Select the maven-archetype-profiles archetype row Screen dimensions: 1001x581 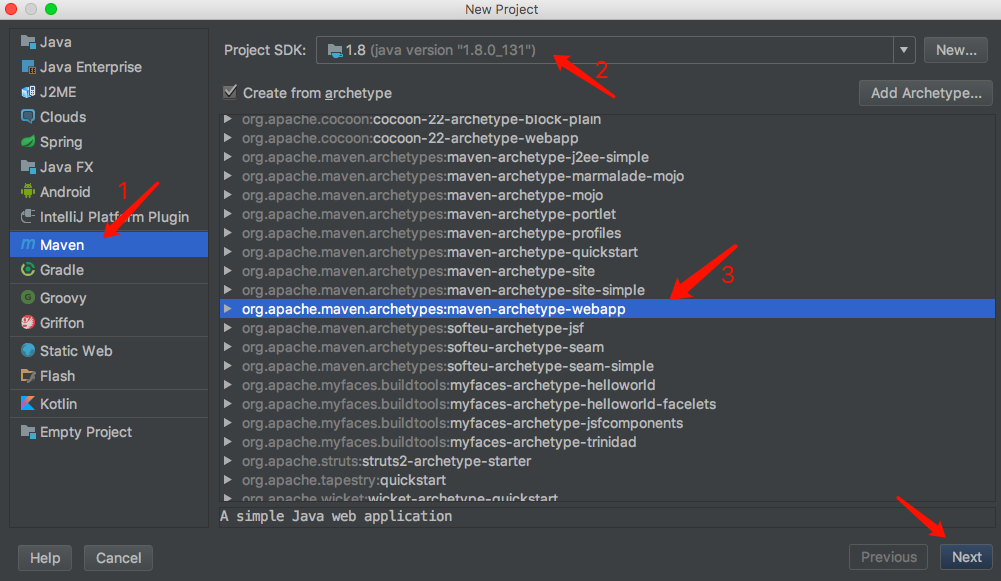coord(607,233)
